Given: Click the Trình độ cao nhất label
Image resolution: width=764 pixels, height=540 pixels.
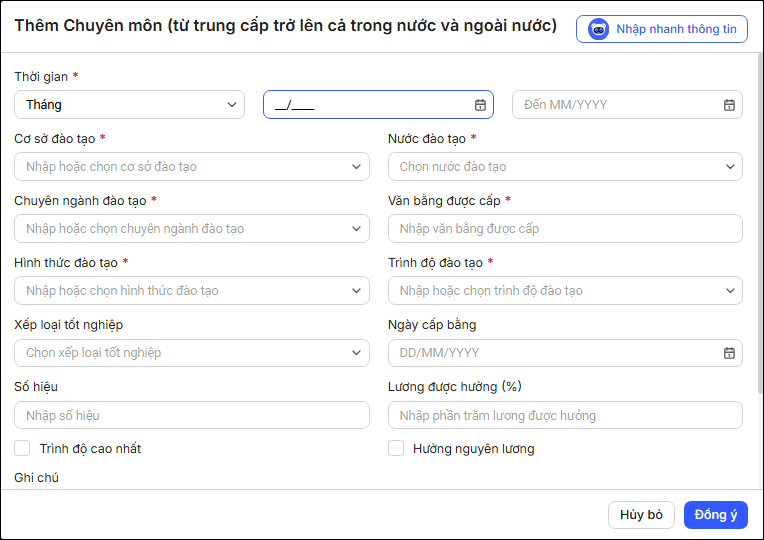Looking at the screenshot, I should [90, 448].
